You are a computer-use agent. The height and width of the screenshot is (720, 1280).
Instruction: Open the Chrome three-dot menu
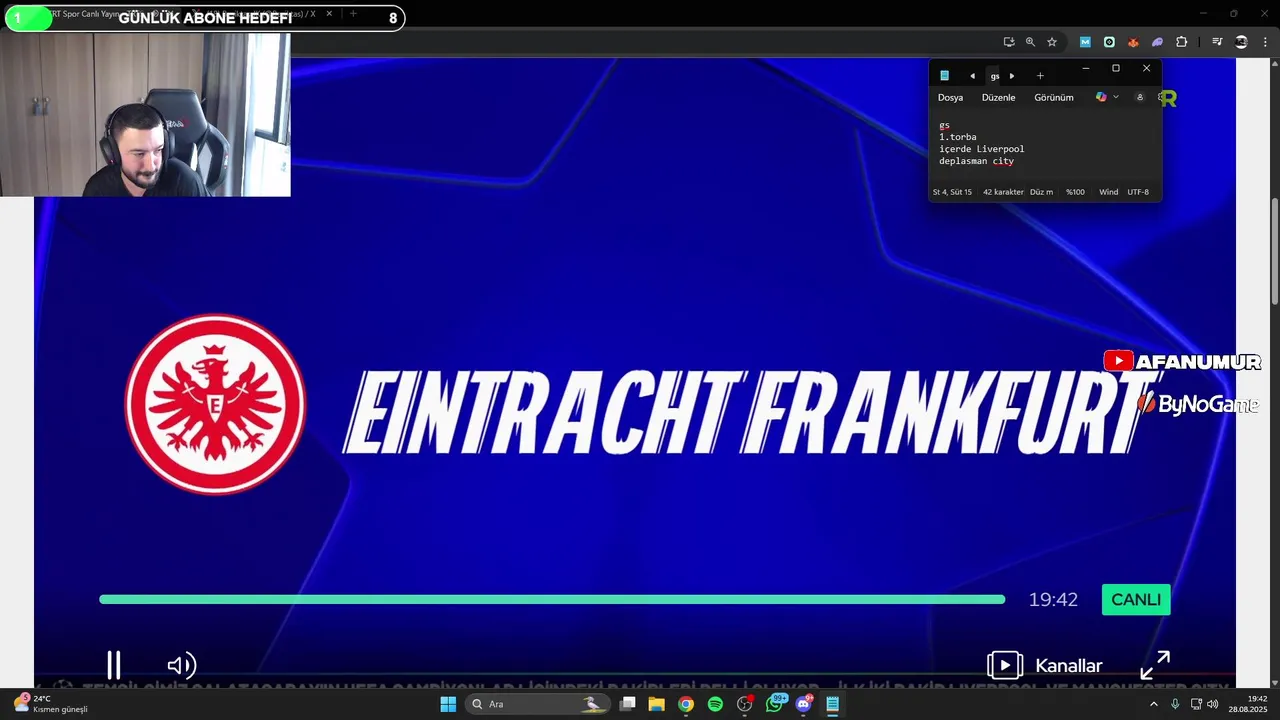coord(1265,42)
